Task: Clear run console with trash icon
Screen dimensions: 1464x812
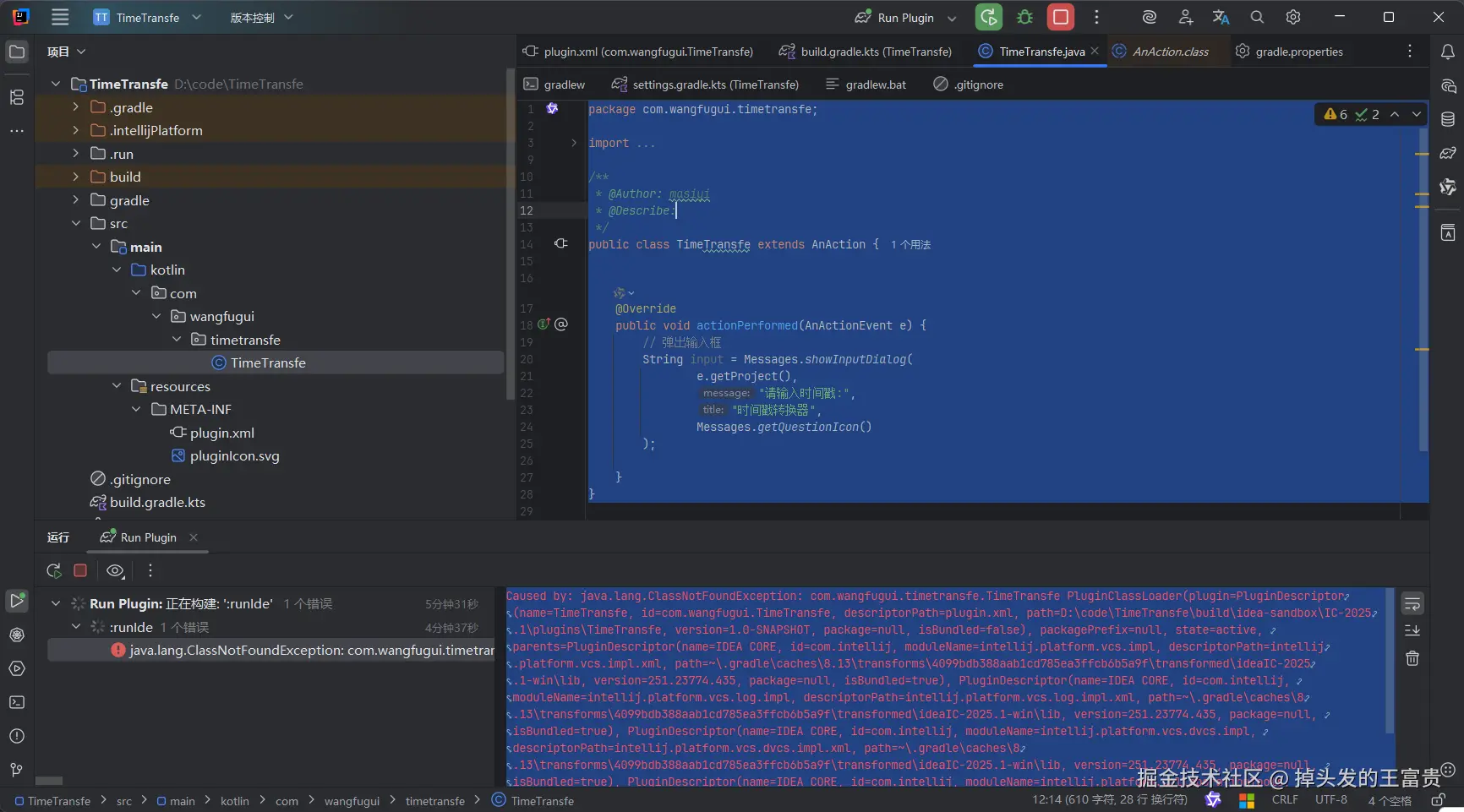Action: coord(1412,658)
